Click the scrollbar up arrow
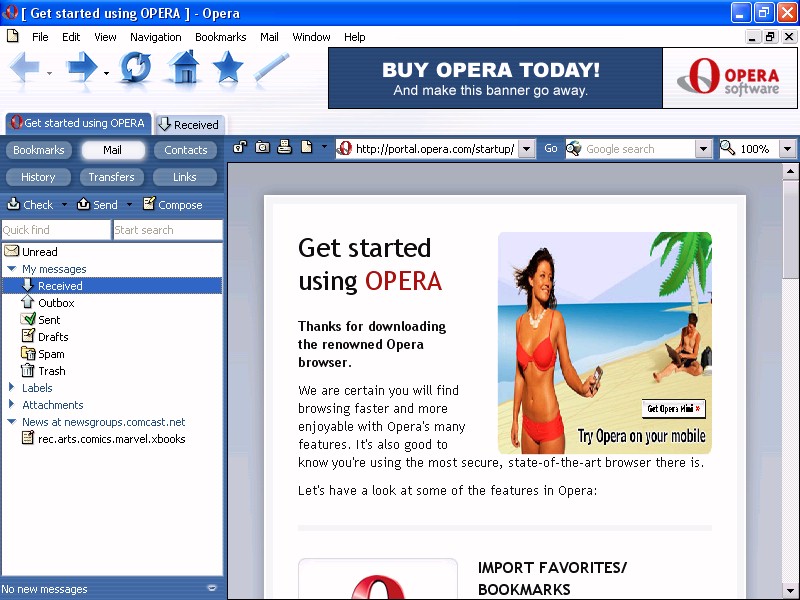 pyautogui.click(x=790, y=171)
